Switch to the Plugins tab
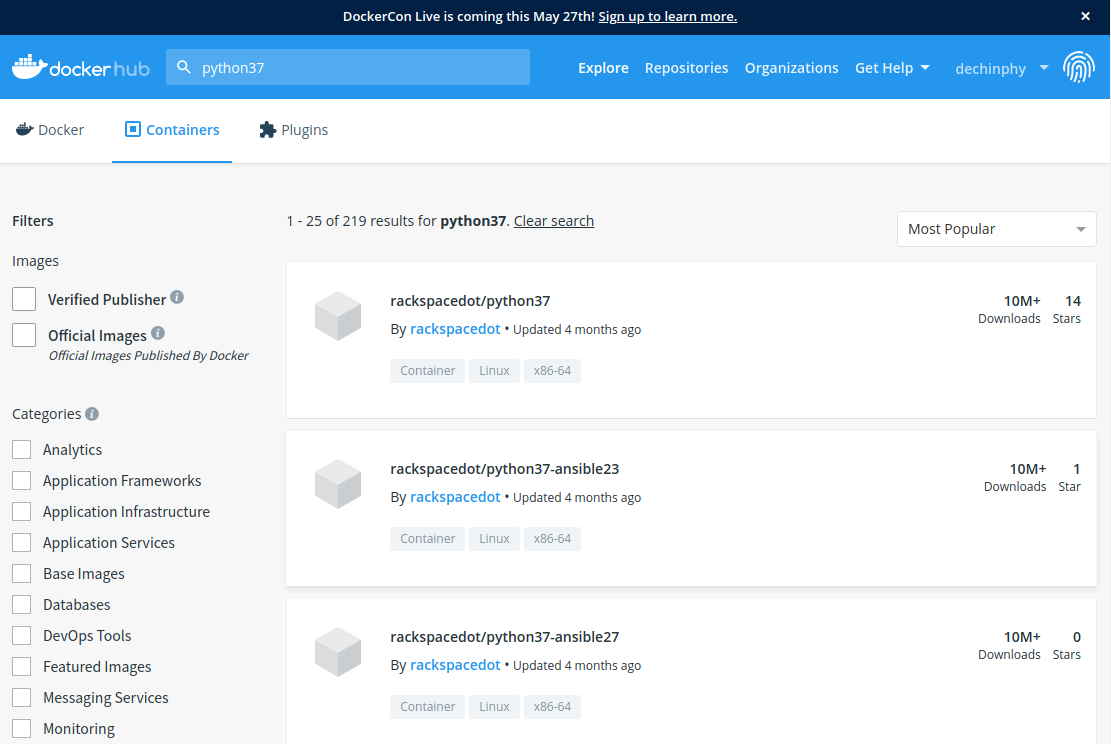Image resolution: width=1111 pixels, height=744 pixels. pyautogui.click(x=293, y=130)
